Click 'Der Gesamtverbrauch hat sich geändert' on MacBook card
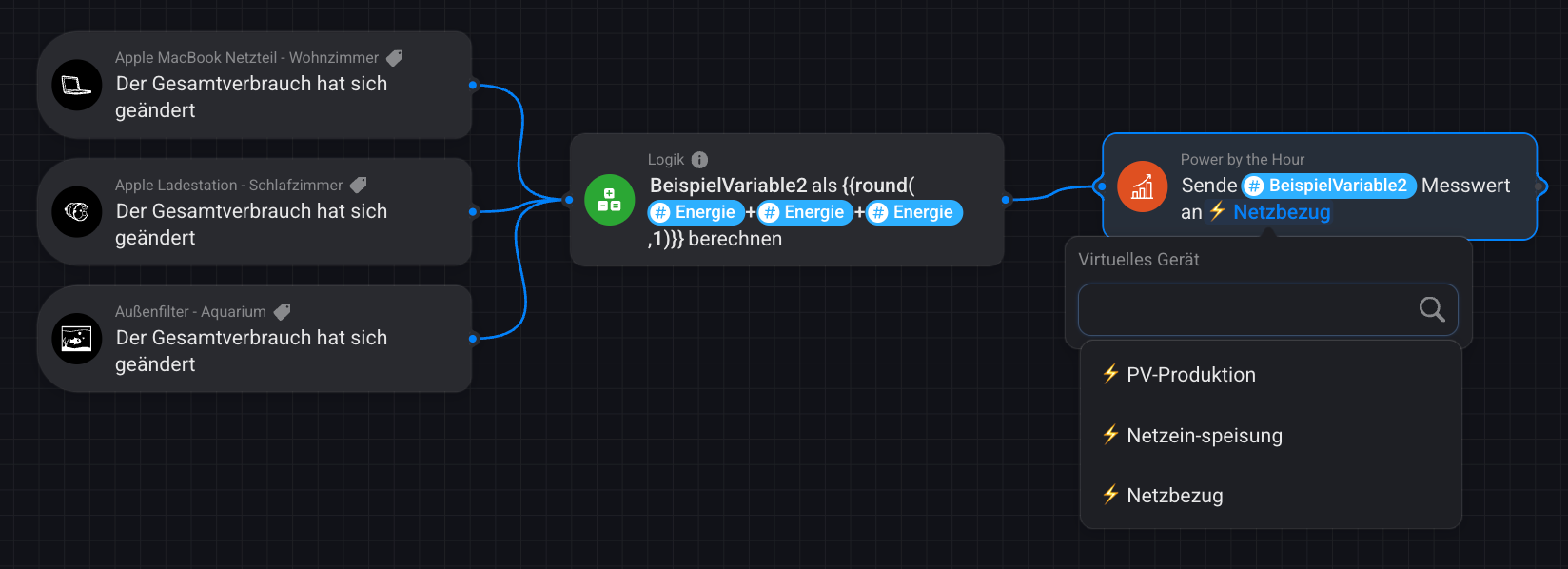The width and height of the screenshot is (1568, 569). pyautogui.click(x=251, y=97)
